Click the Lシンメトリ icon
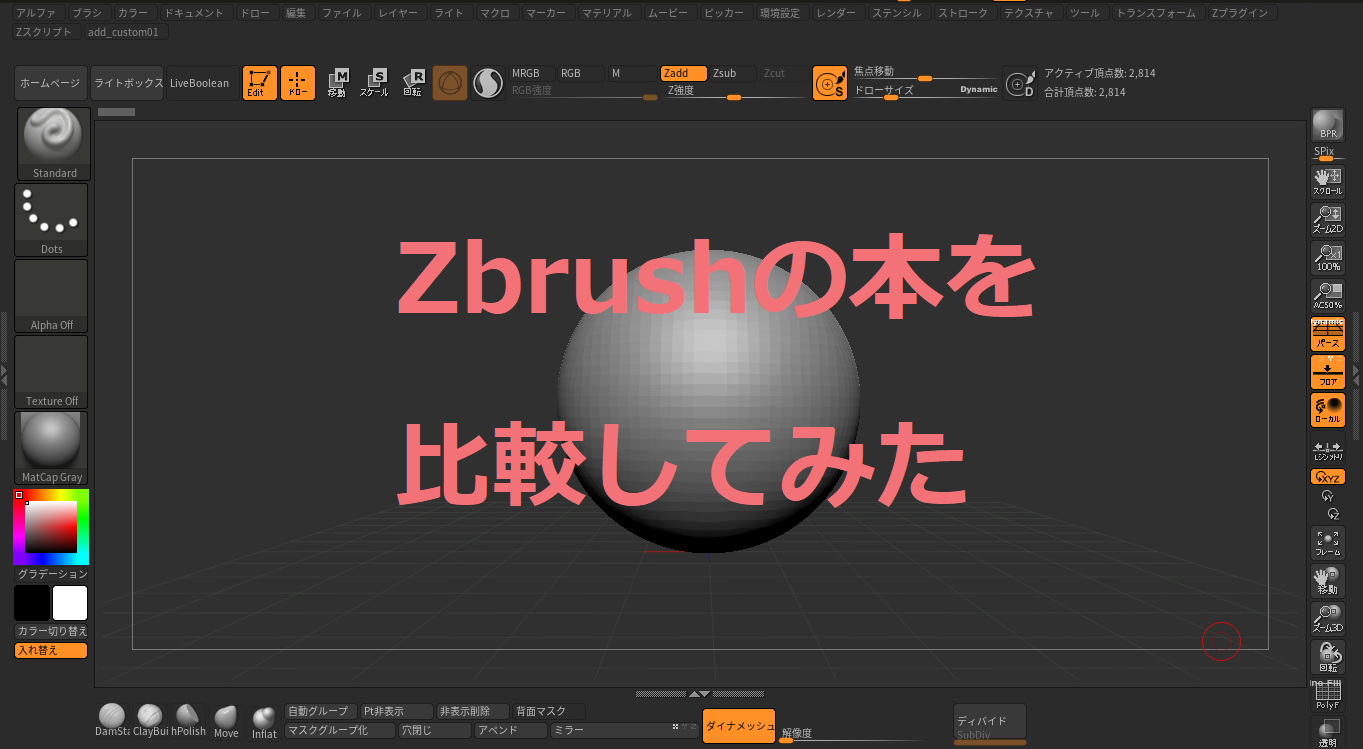Screen dimensions: 1363x749 point(1328,450)
